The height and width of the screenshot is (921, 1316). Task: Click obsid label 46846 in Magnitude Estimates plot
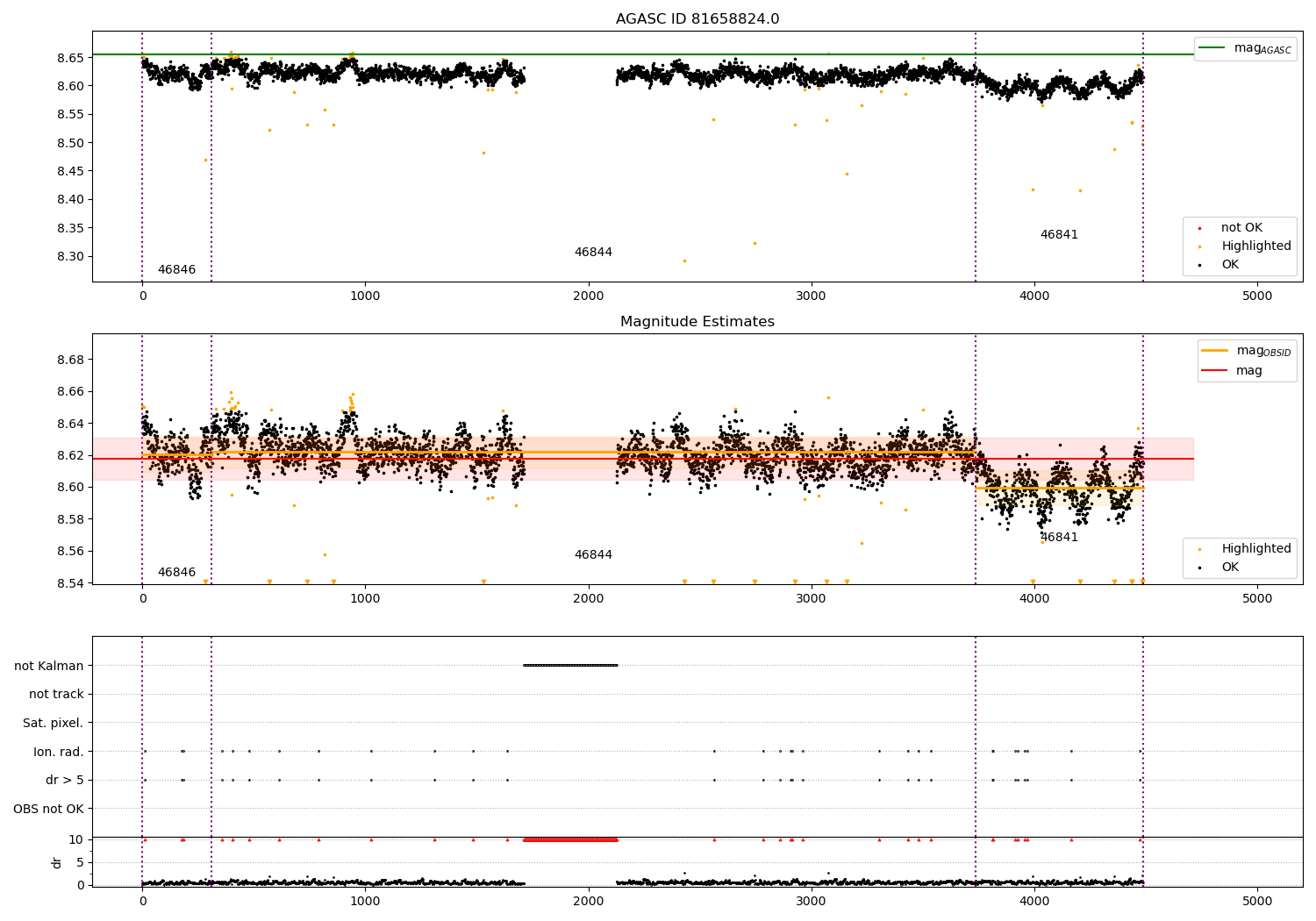(176, 573)
